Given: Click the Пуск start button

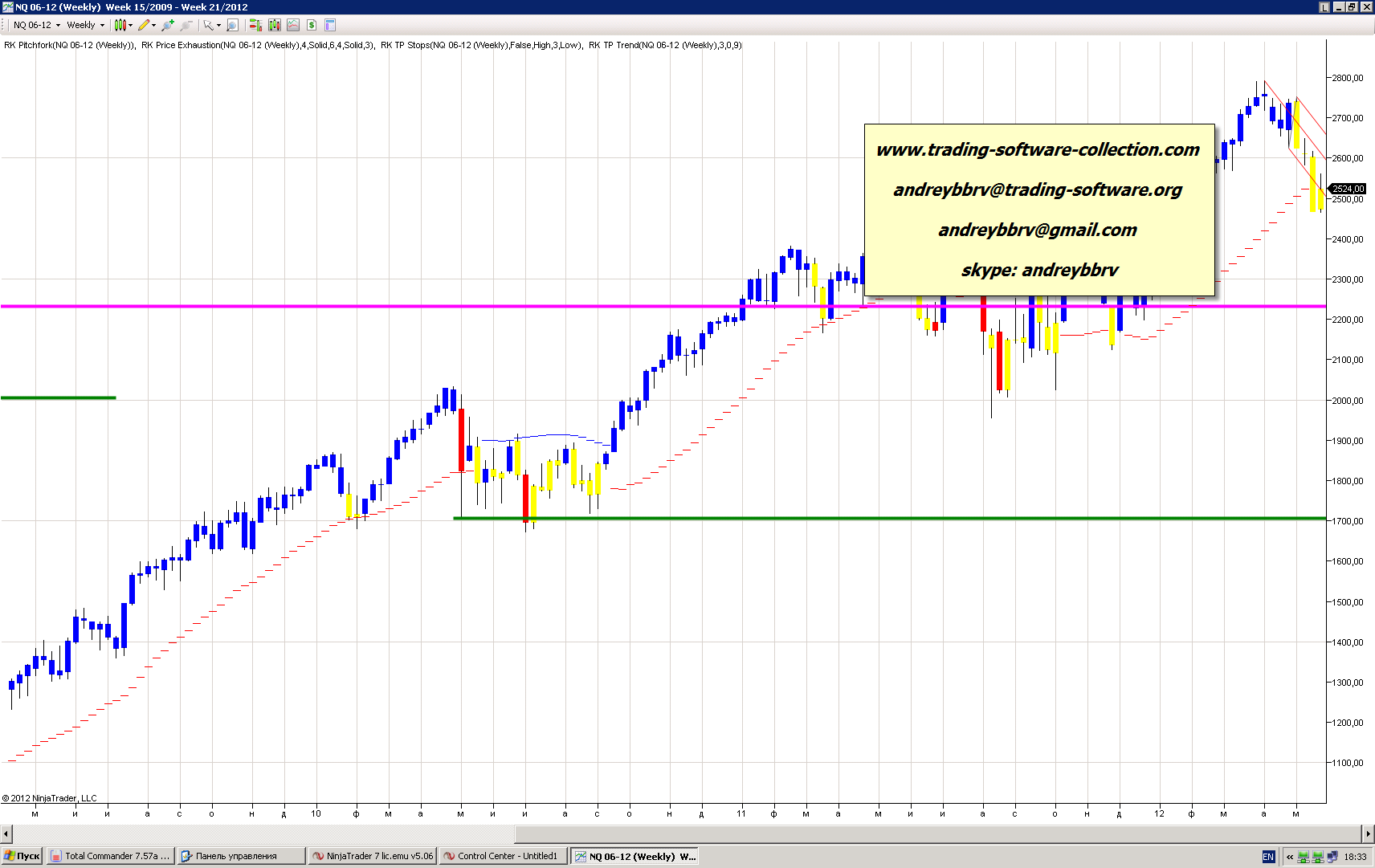Looking at the screenshot, I should pos(22,856).
